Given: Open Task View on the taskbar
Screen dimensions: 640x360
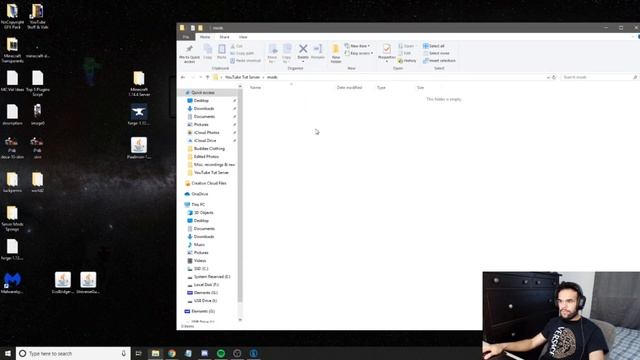Looking at the screenshot, I should pos(138,353).
